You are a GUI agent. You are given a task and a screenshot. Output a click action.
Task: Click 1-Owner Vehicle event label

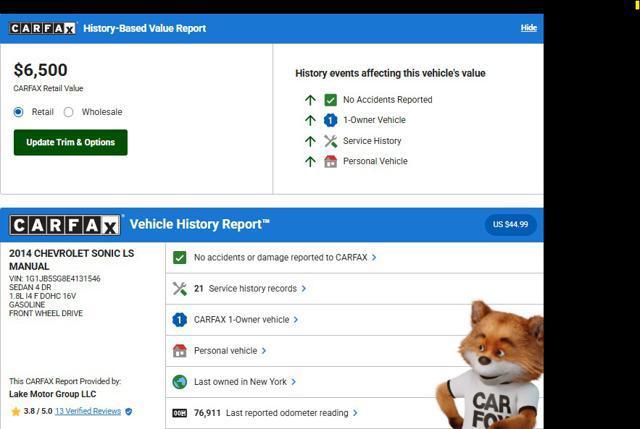[374, 120]
